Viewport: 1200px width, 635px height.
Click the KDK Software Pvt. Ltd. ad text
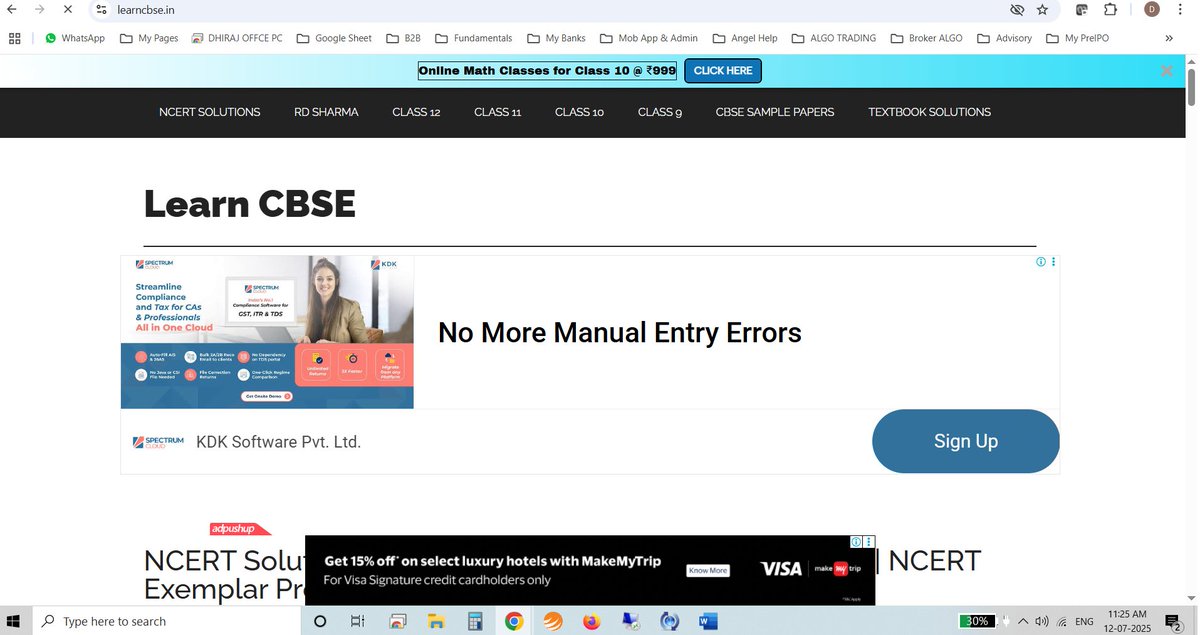(278, 442)
